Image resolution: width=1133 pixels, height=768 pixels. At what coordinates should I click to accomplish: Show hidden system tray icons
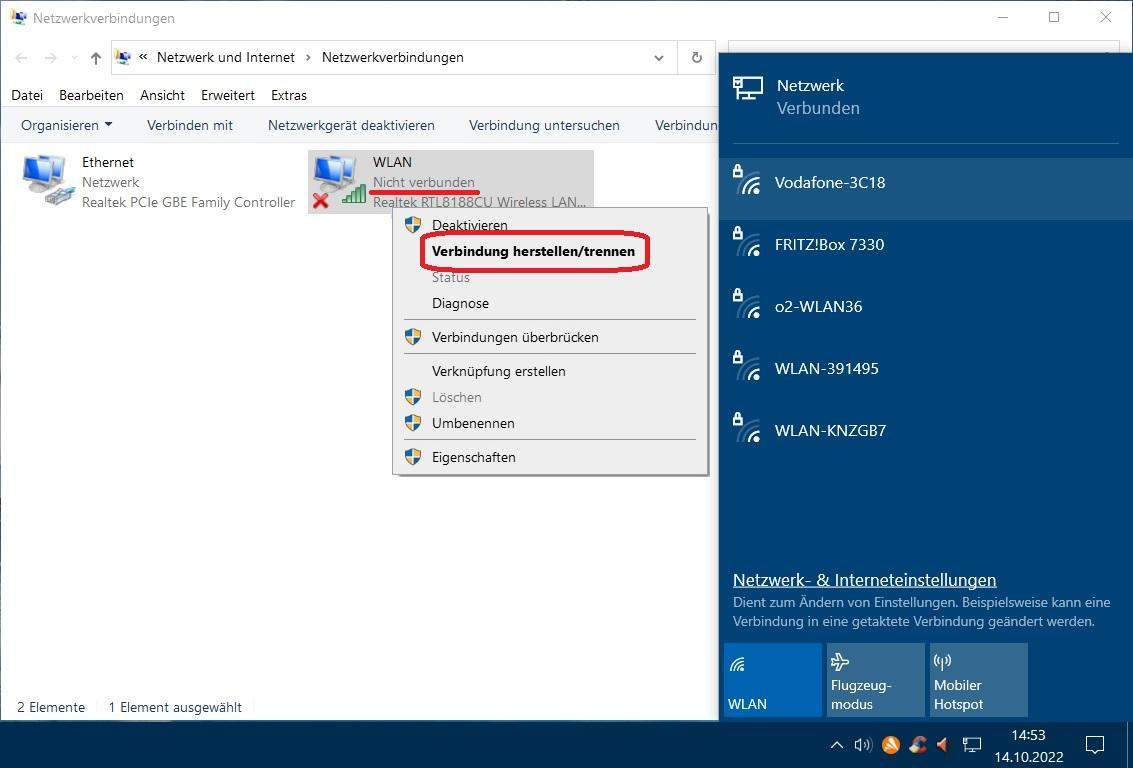click(x=837, y=745)
